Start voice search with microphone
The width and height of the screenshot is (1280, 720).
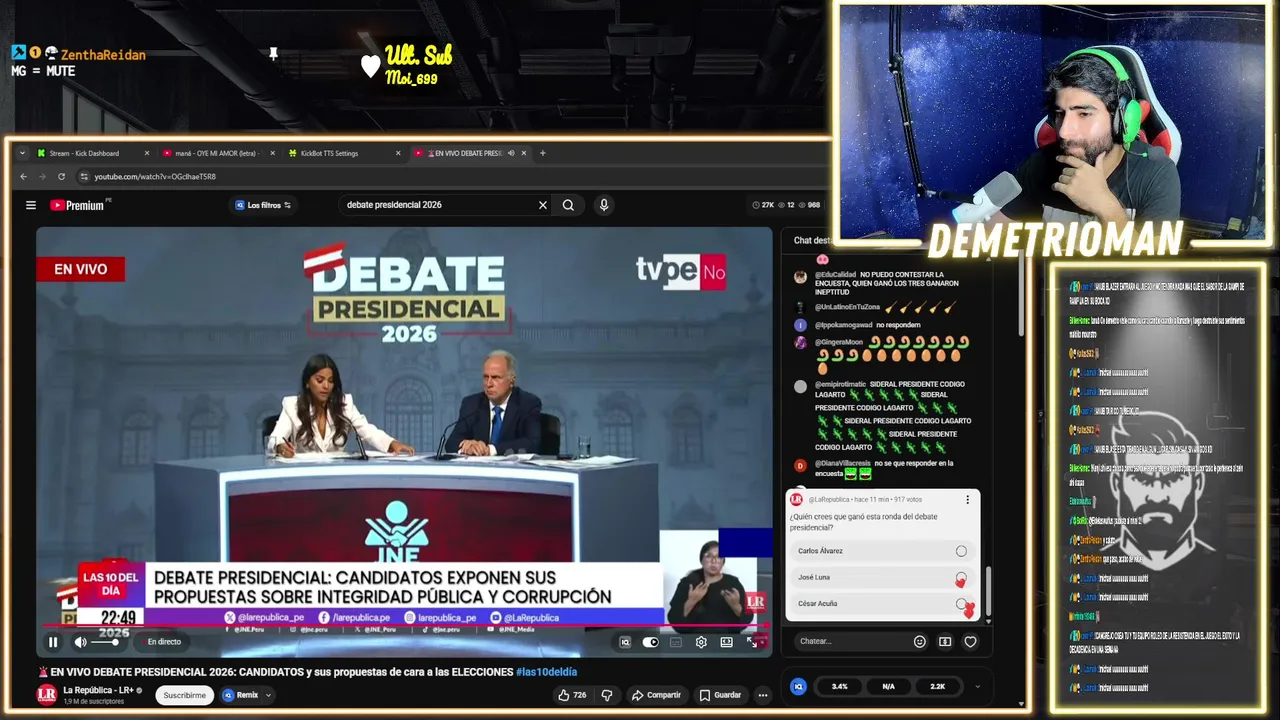pos(604,205)
